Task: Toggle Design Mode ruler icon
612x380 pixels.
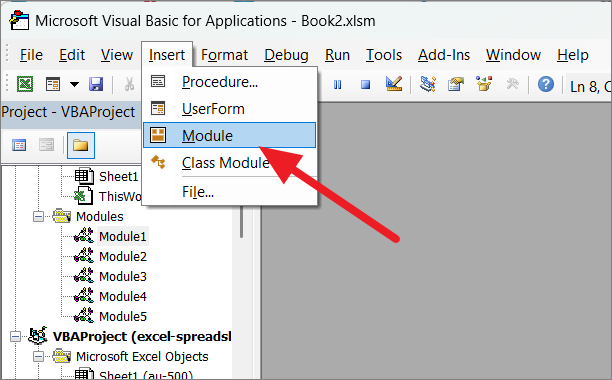Action: (393, 83)
